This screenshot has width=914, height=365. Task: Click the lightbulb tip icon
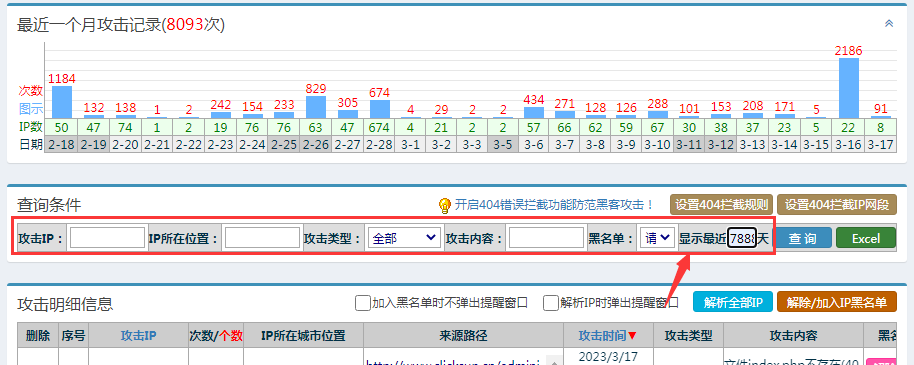tap(445, 205)
